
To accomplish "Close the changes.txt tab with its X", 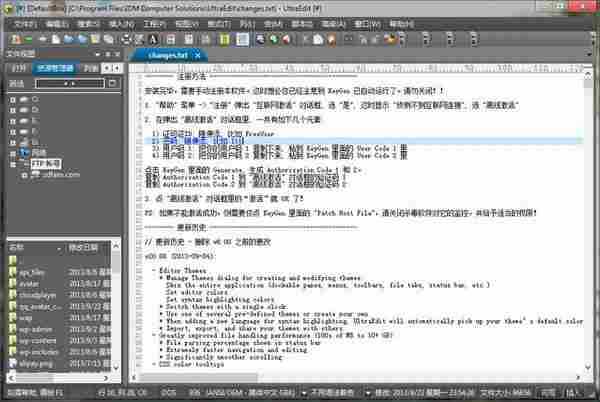I will pyautogui.click(x=198, y=55).
